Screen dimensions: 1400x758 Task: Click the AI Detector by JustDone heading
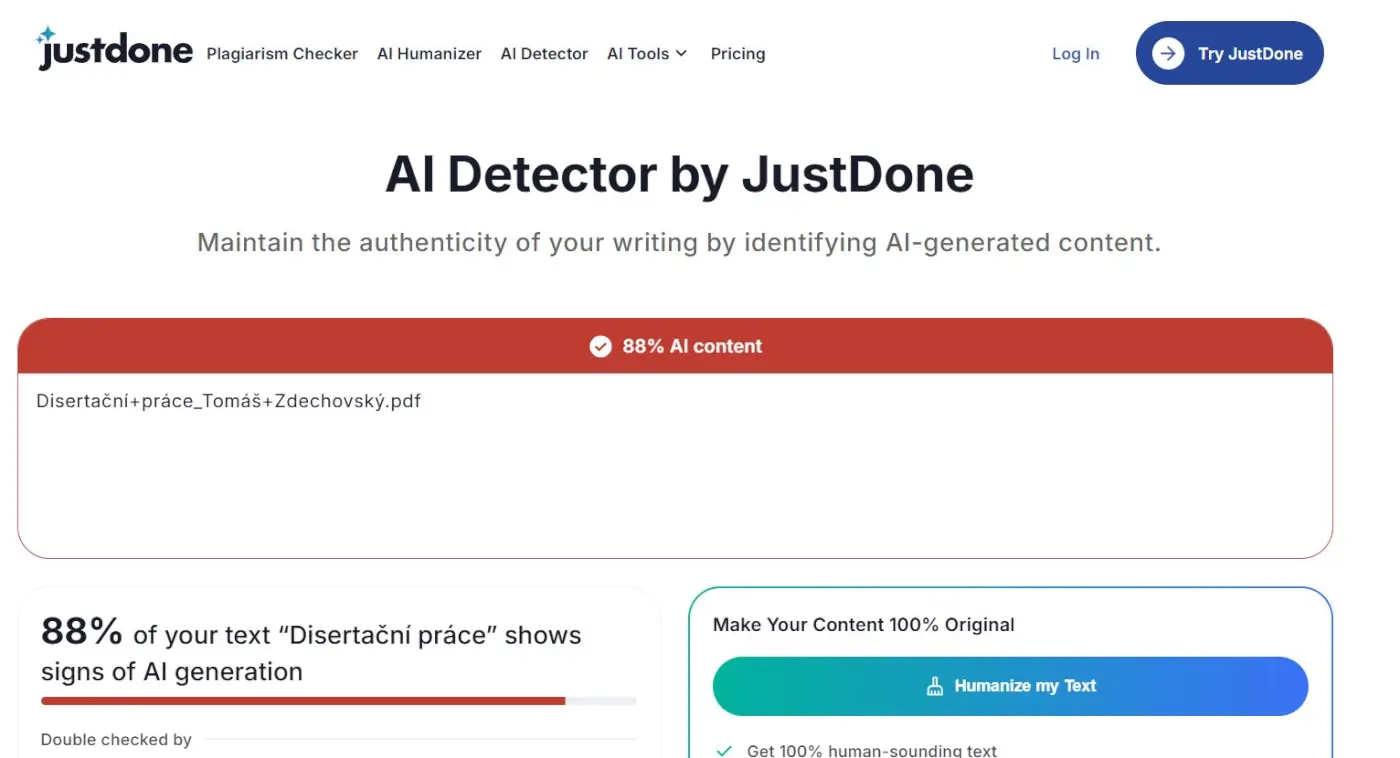click(679, 174)
